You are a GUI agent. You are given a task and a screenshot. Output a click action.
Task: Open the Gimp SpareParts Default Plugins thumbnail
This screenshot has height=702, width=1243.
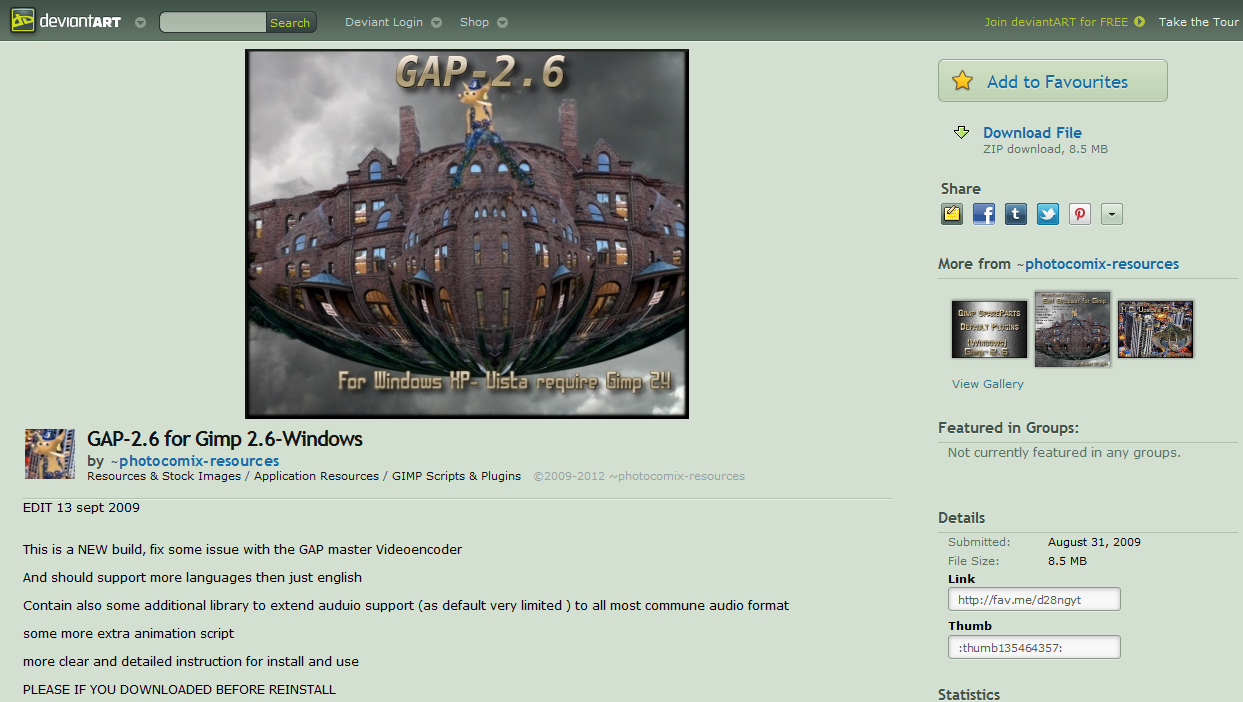(989, 329)
